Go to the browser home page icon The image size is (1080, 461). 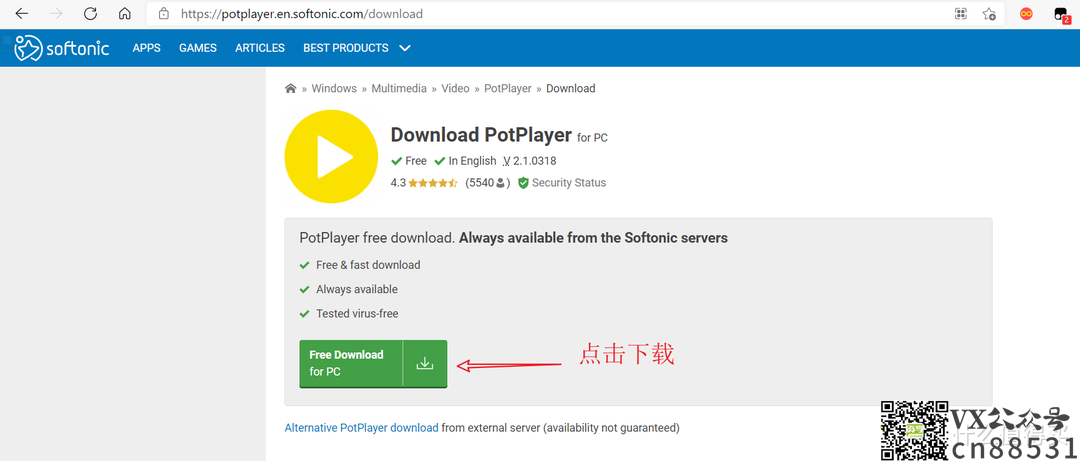coord(124,14)
